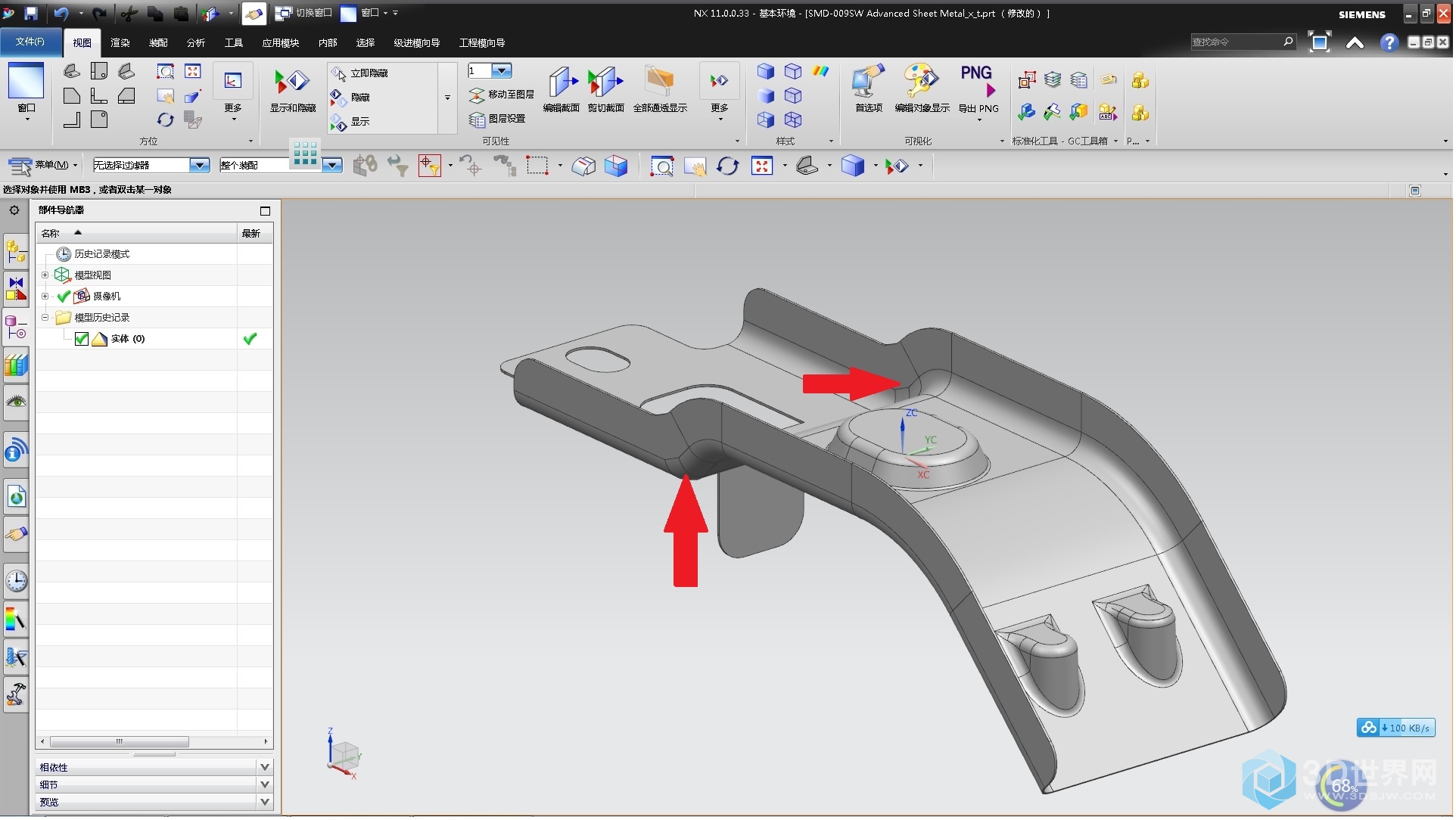Click 移动至图层 (Move to Layer)
The width and height of the screenshot is (1456, 820).
502,95
